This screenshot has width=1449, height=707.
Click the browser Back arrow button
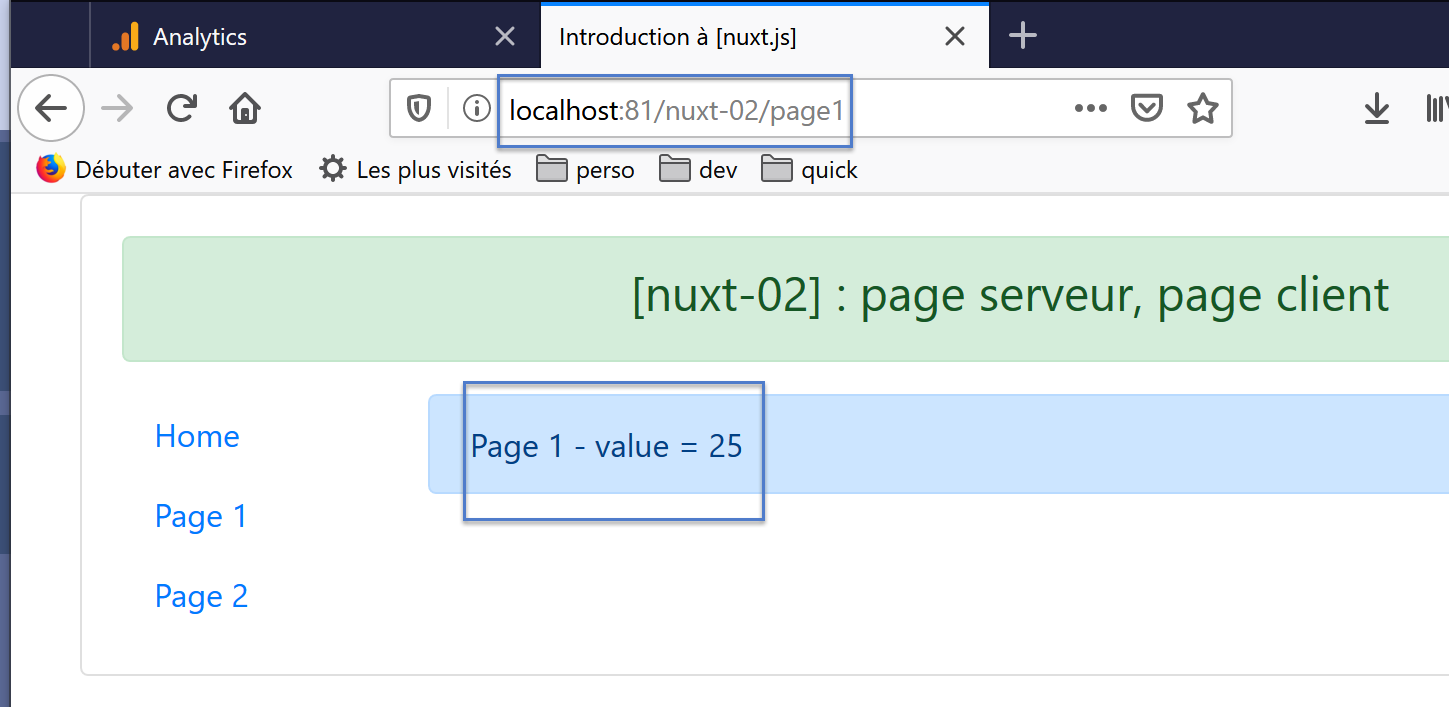click(x=50, y=108)
